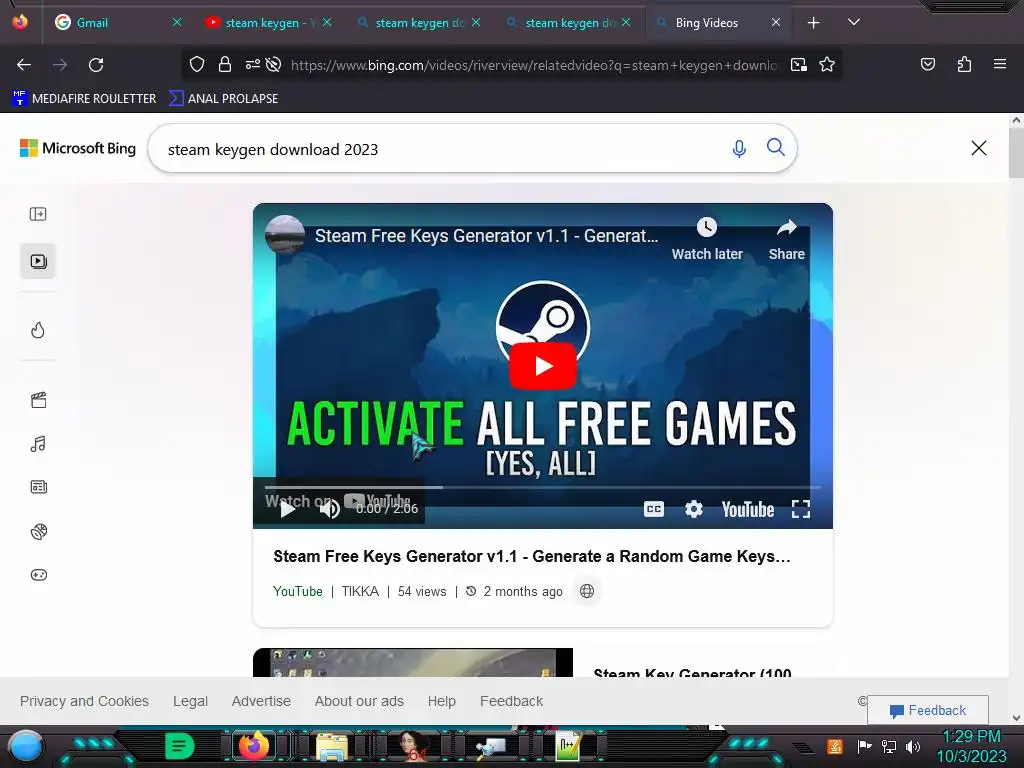Click the blue Feedback button
The image size is (1024, 768).
[x=927, y=710]
